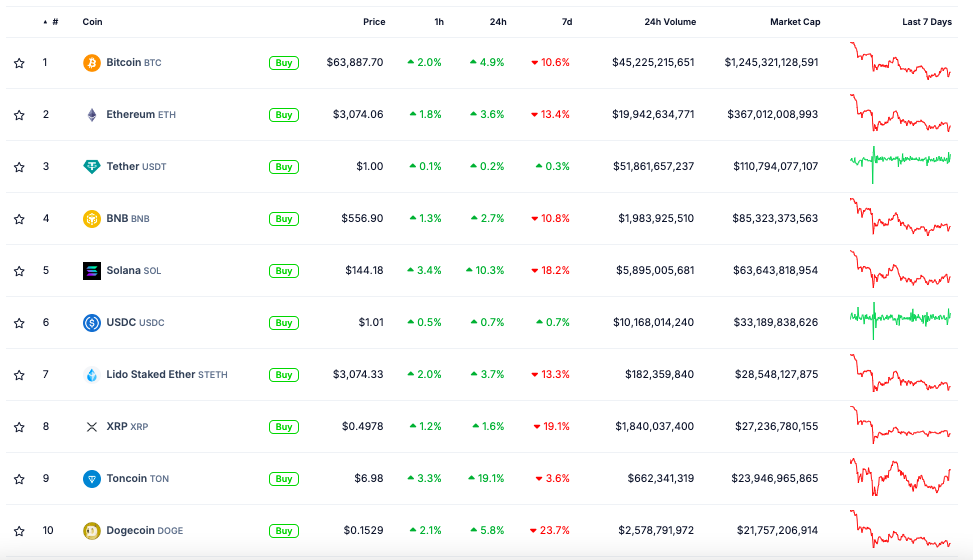Click the Toncoin logo icon
The image size is (973, 560).
(x=91, y=479)
